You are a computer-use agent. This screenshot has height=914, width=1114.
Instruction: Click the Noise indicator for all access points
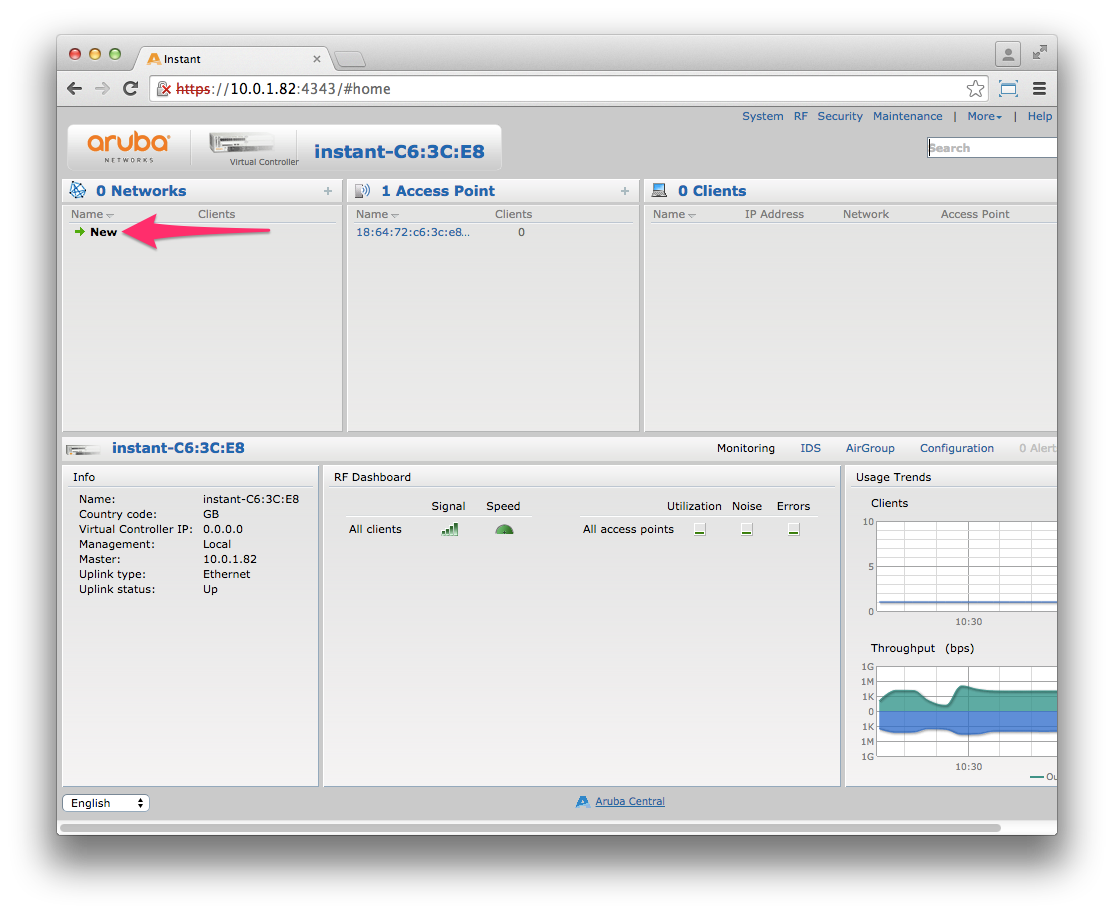pyautogui.click(x=747, y=529)
